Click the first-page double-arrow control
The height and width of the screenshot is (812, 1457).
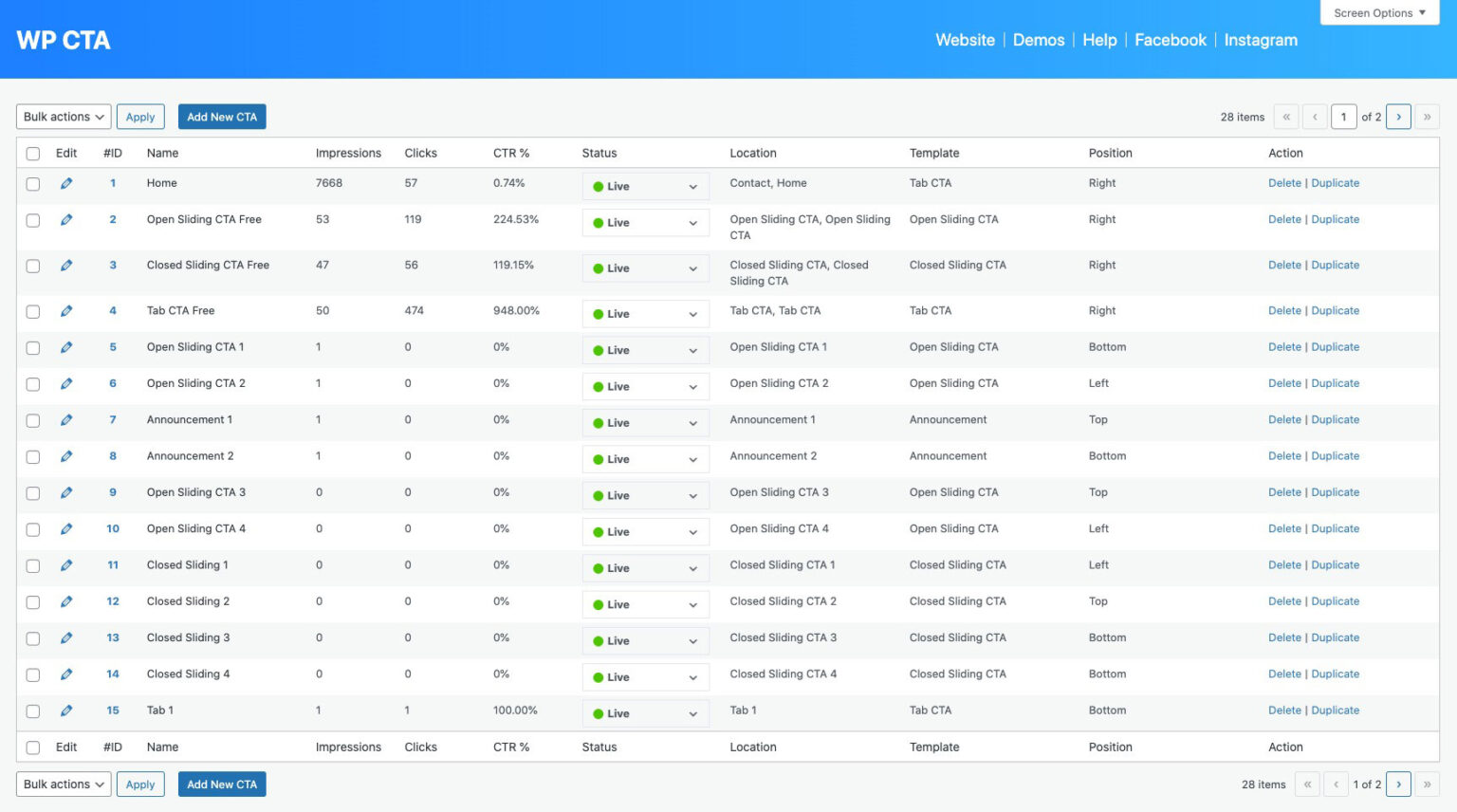click(1286, 116)
